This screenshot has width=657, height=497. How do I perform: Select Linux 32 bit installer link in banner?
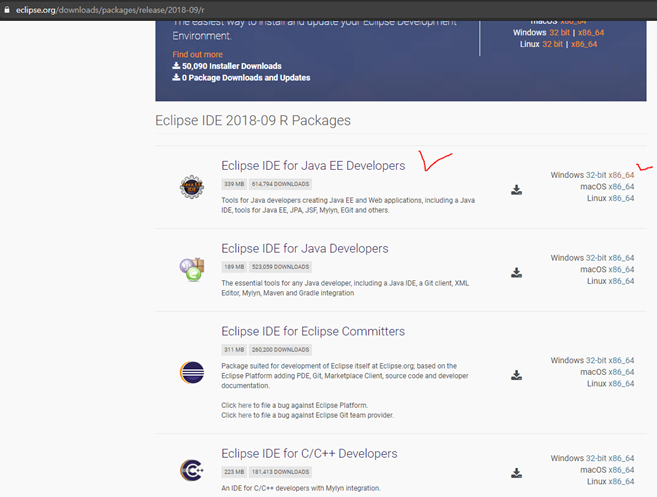coord(552,44)
